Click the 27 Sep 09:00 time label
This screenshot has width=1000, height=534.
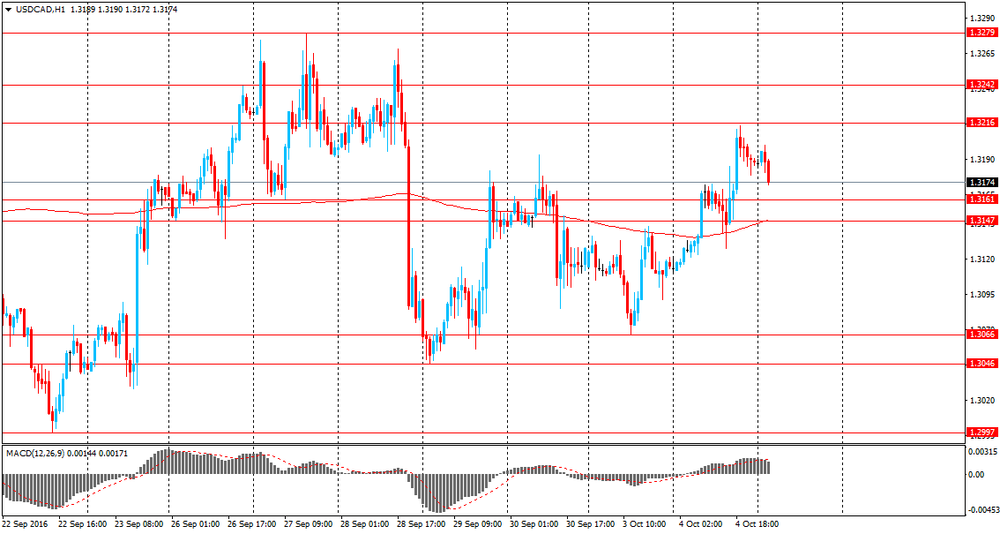pos(309,524)
